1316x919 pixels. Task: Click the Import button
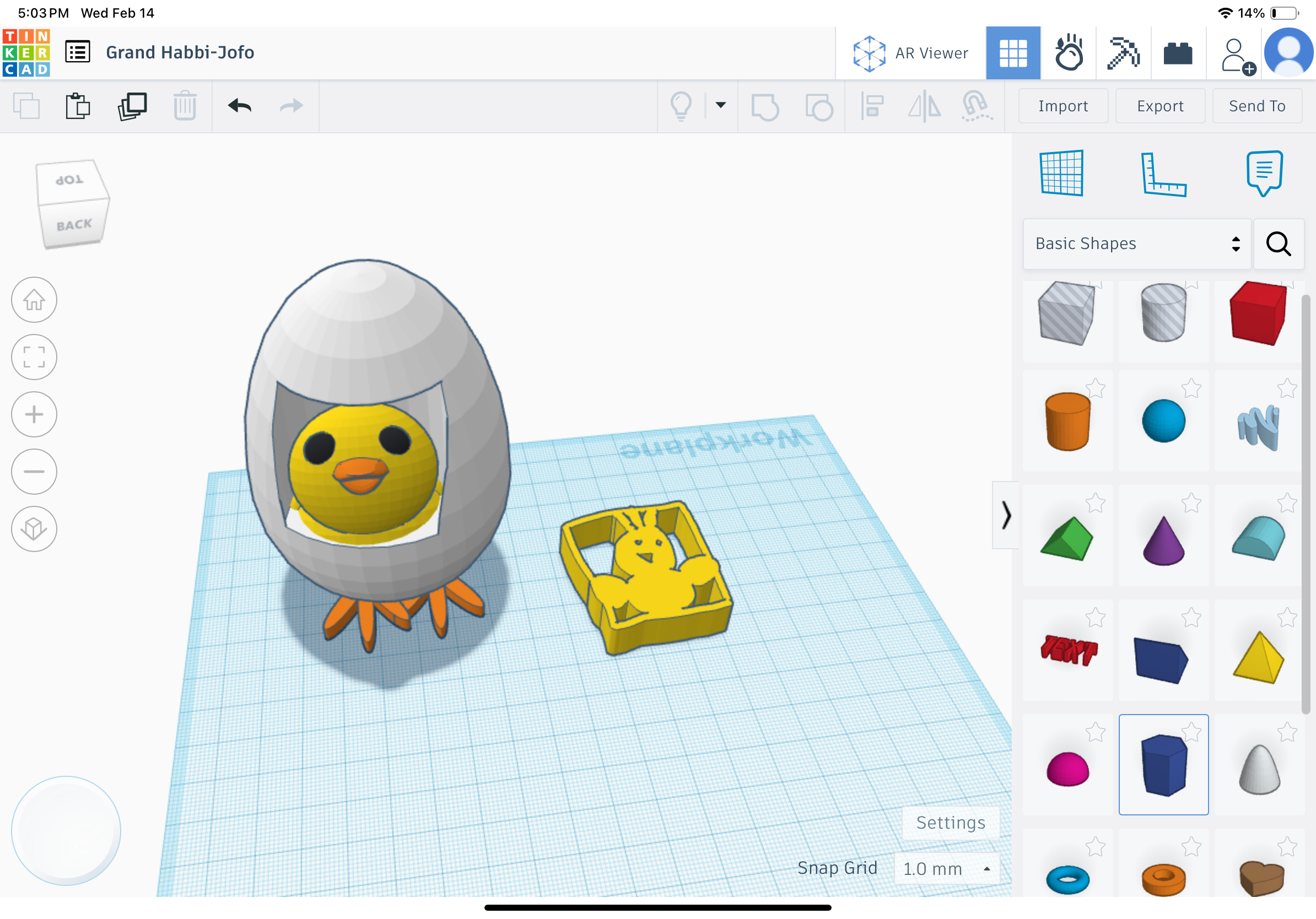1062,106
